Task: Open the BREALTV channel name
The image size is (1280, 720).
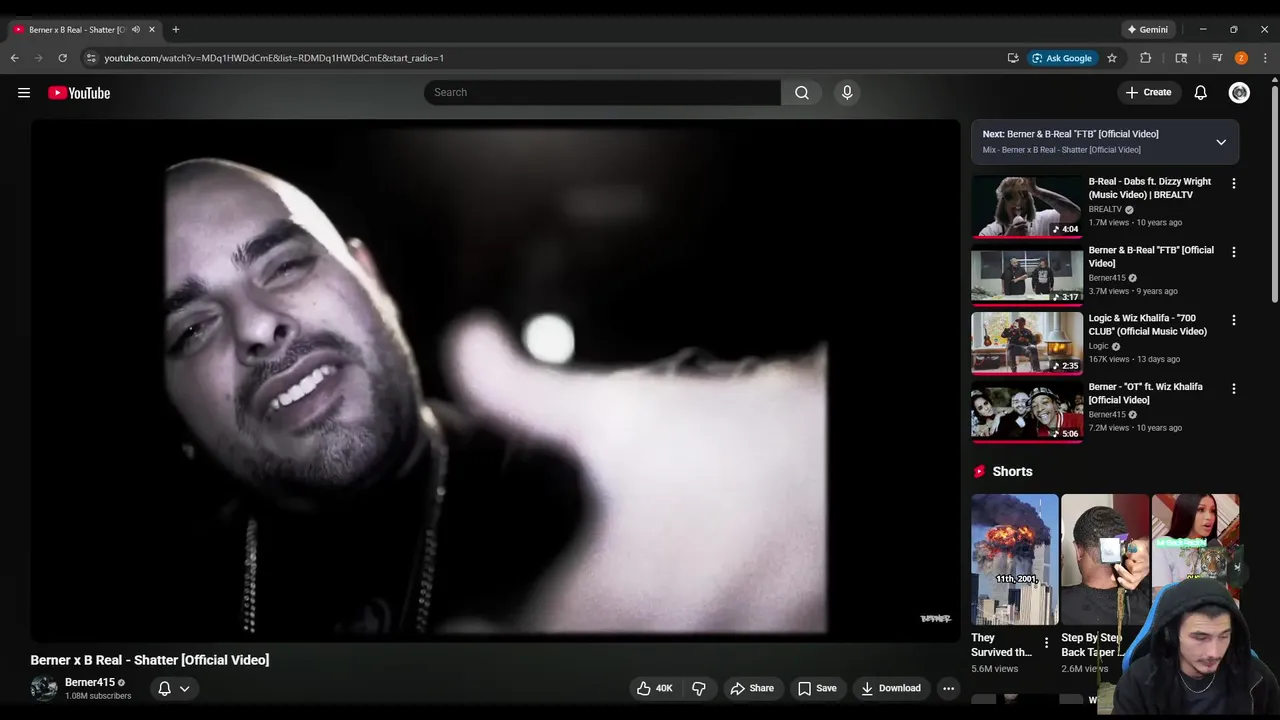Action: 1105,210
